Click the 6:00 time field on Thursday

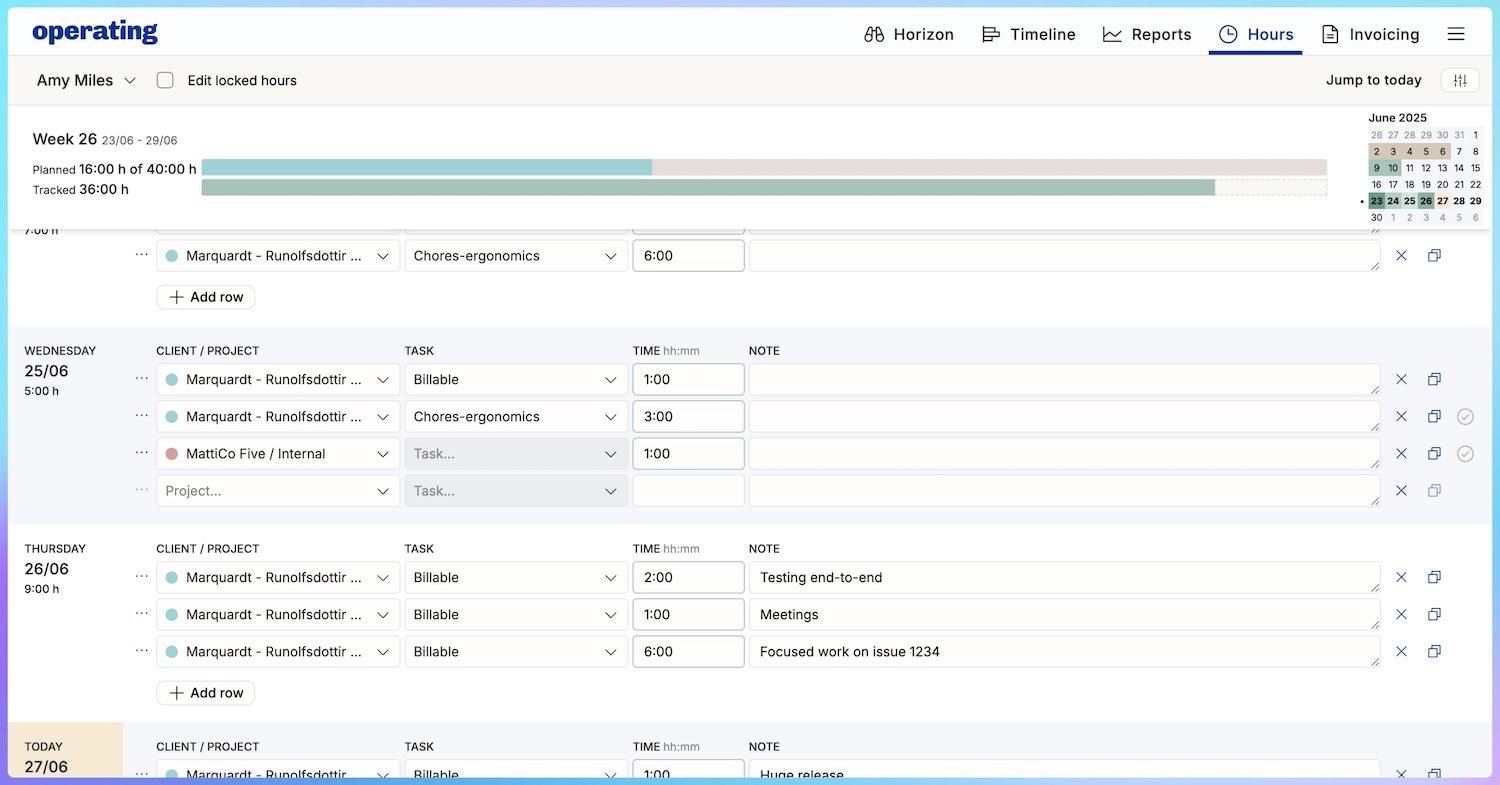point(688,652)
